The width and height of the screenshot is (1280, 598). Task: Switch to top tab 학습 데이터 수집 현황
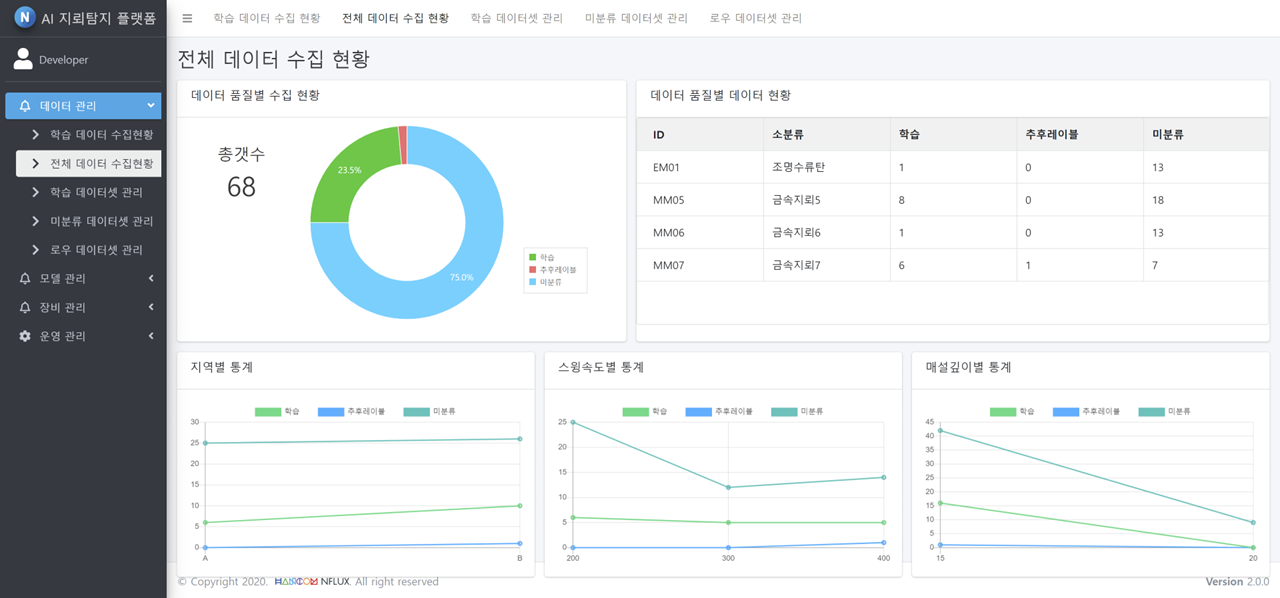coord(267,18)
